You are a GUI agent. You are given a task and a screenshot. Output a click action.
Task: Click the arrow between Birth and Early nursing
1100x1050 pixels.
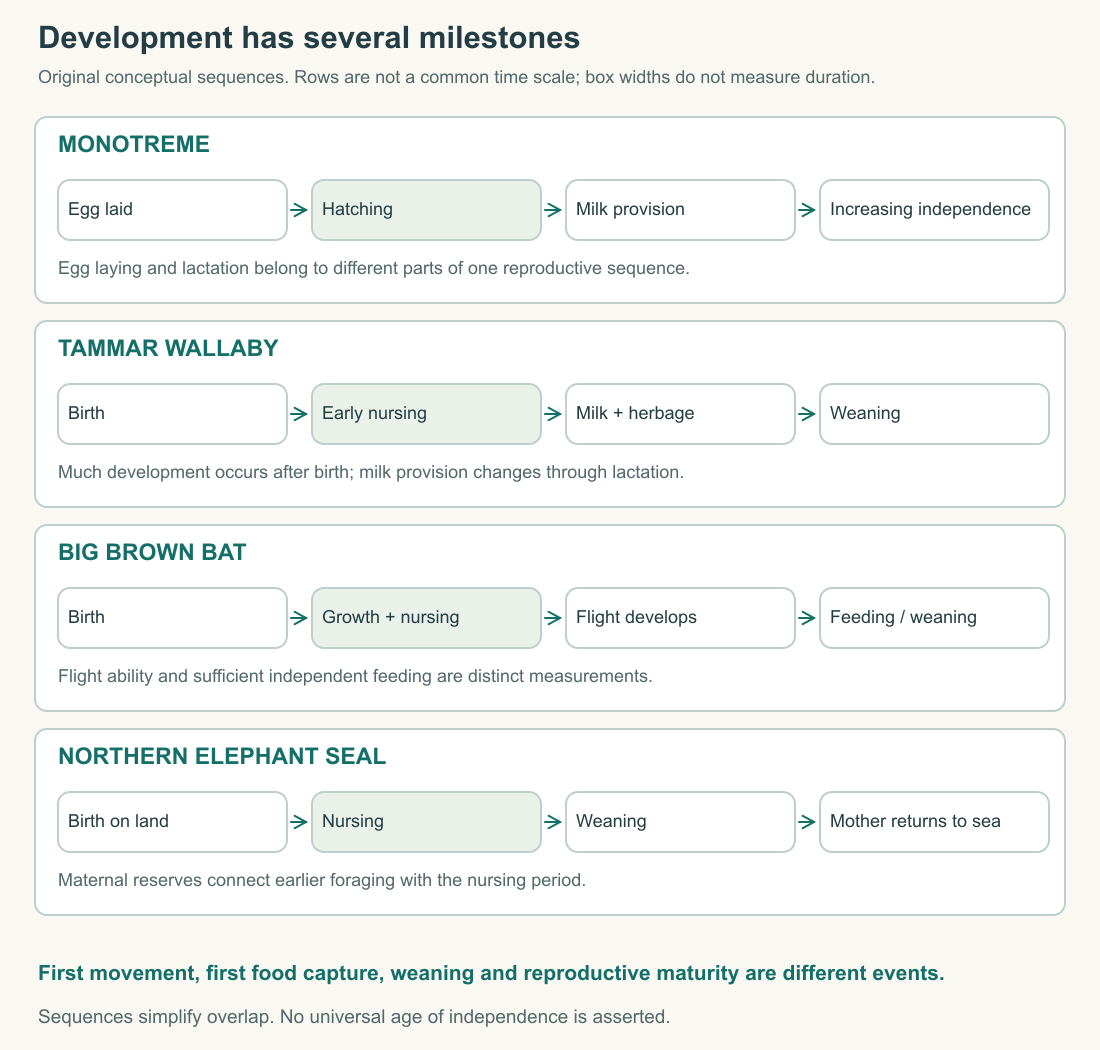pyautogui.click(x=300, y=414)
